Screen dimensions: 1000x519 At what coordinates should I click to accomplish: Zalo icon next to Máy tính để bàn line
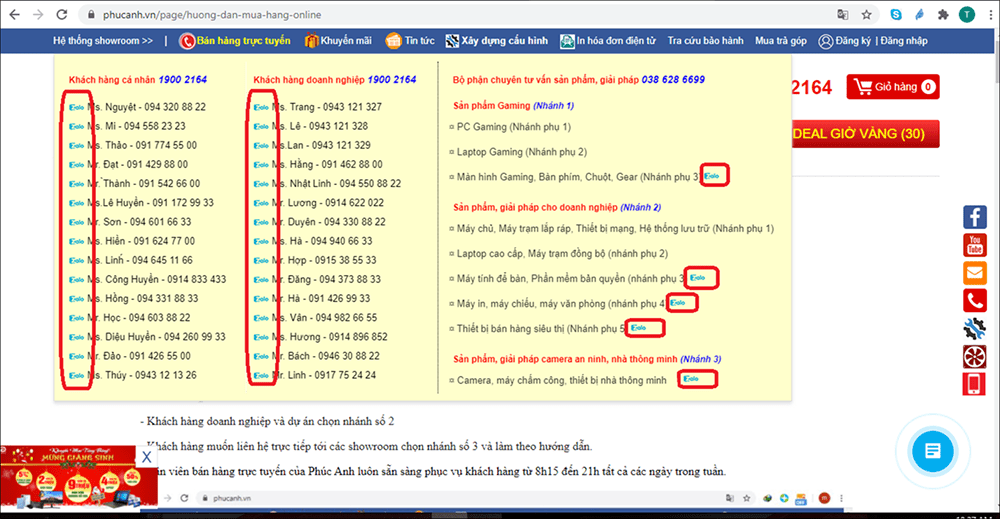click(698, 277)
